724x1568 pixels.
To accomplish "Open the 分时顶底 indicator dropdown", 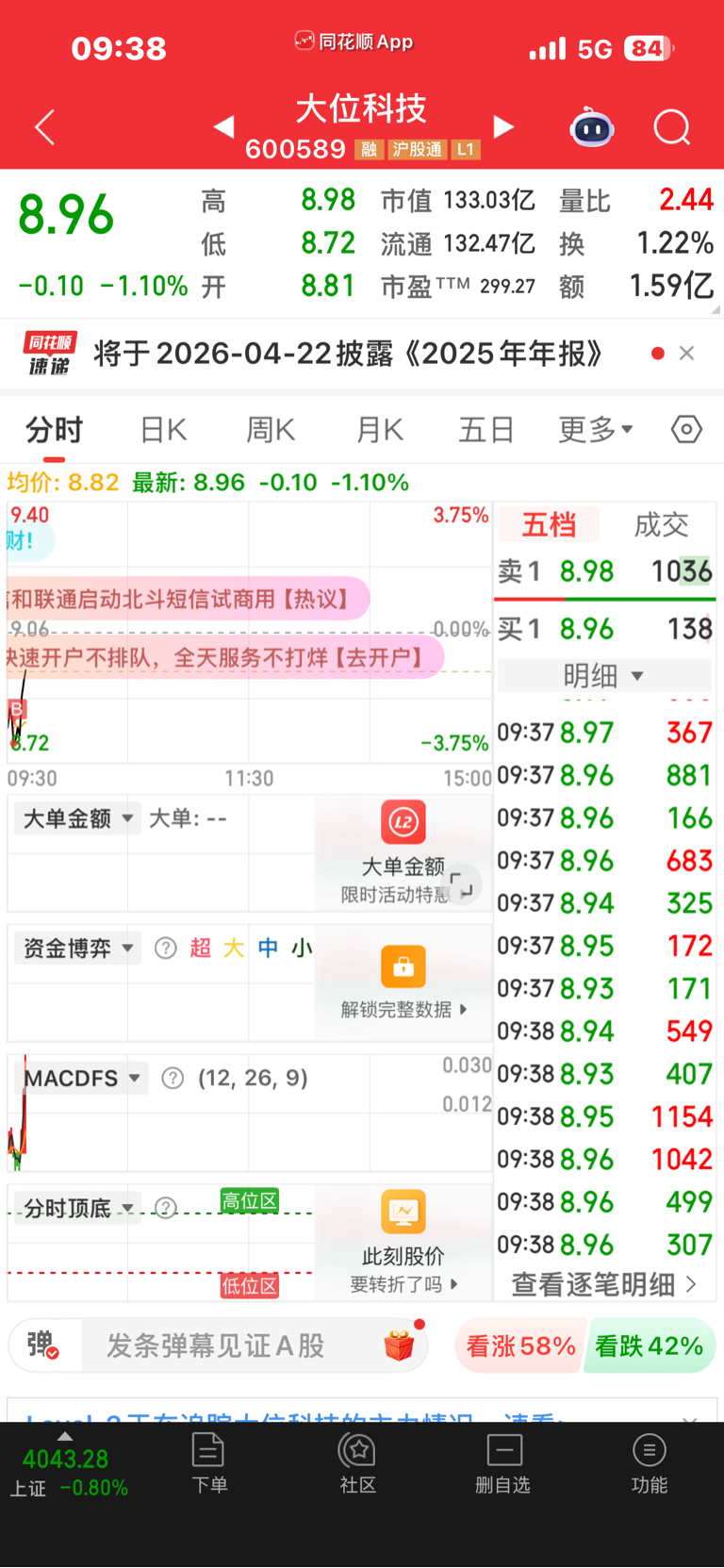I will point(79,1208).
